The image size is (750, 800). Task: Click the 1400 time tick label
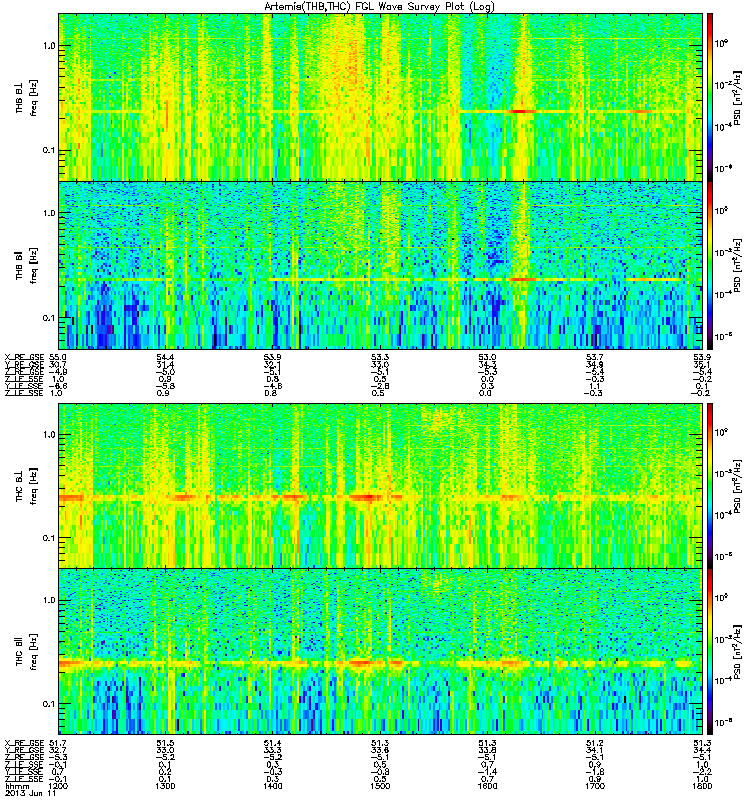[272, 786]
